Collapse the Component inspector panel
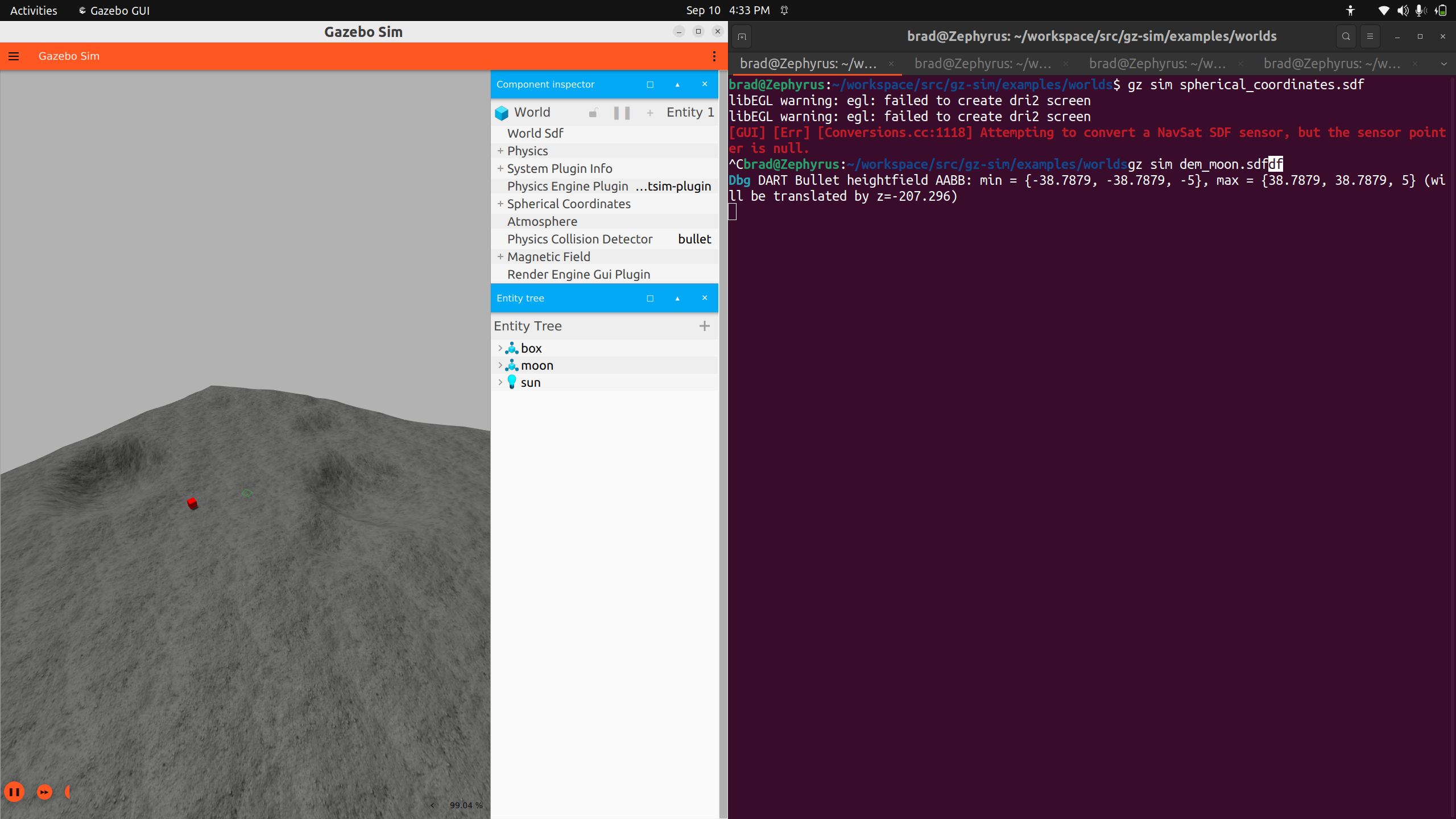This screenshot has width=1456, height=819. [677, 84]
